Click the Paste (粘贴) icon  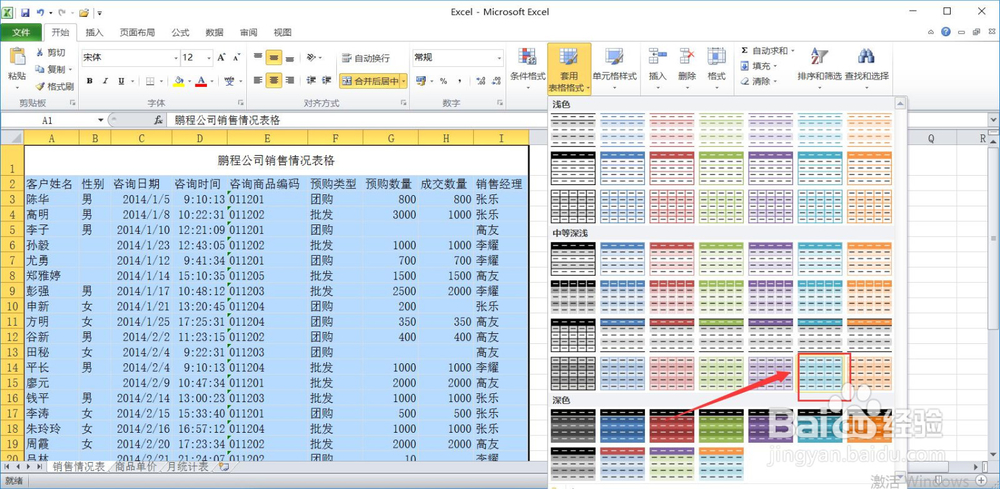pyautogui.click(x=17, y=59)
